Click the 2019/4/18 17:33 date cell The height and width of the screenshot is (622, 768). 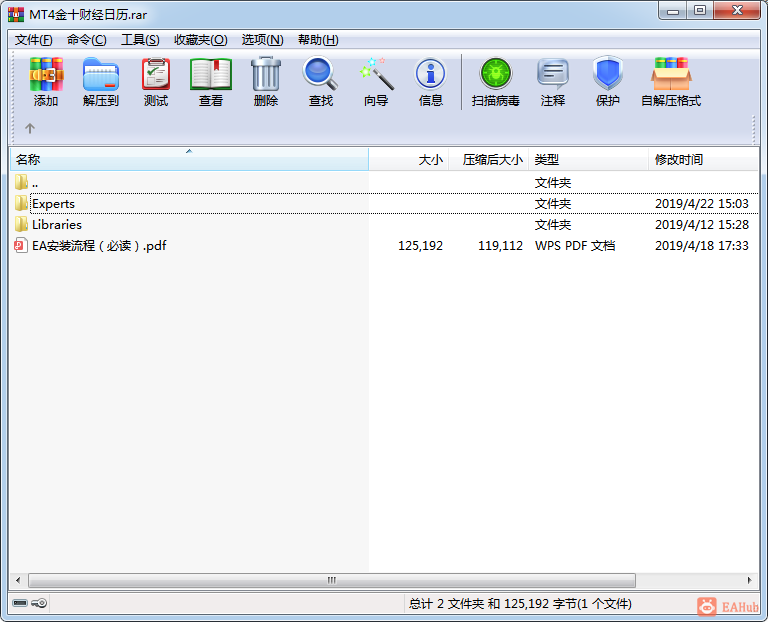(x=702, y=246)
